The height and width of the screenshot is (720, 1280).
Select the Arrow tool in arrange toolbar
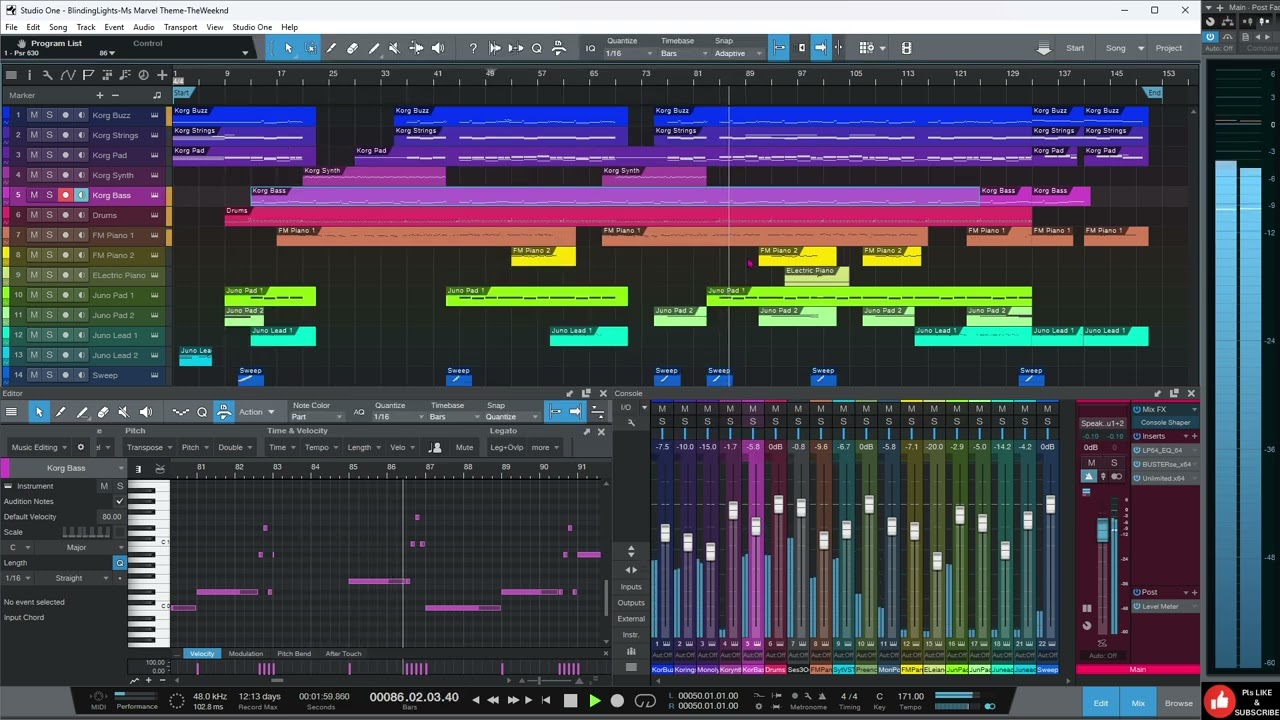coord(289,48)
